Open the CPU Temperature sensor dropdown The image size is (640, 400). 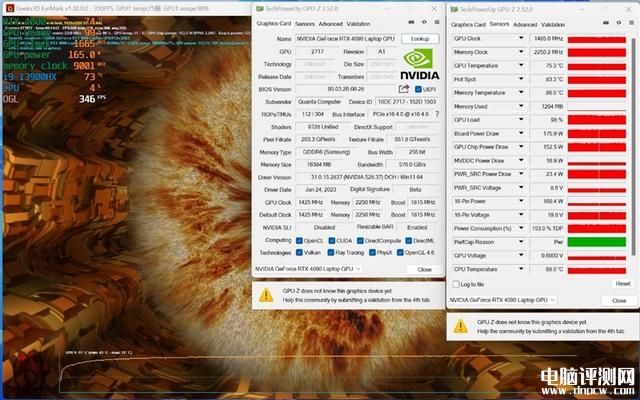click(521, 269)
